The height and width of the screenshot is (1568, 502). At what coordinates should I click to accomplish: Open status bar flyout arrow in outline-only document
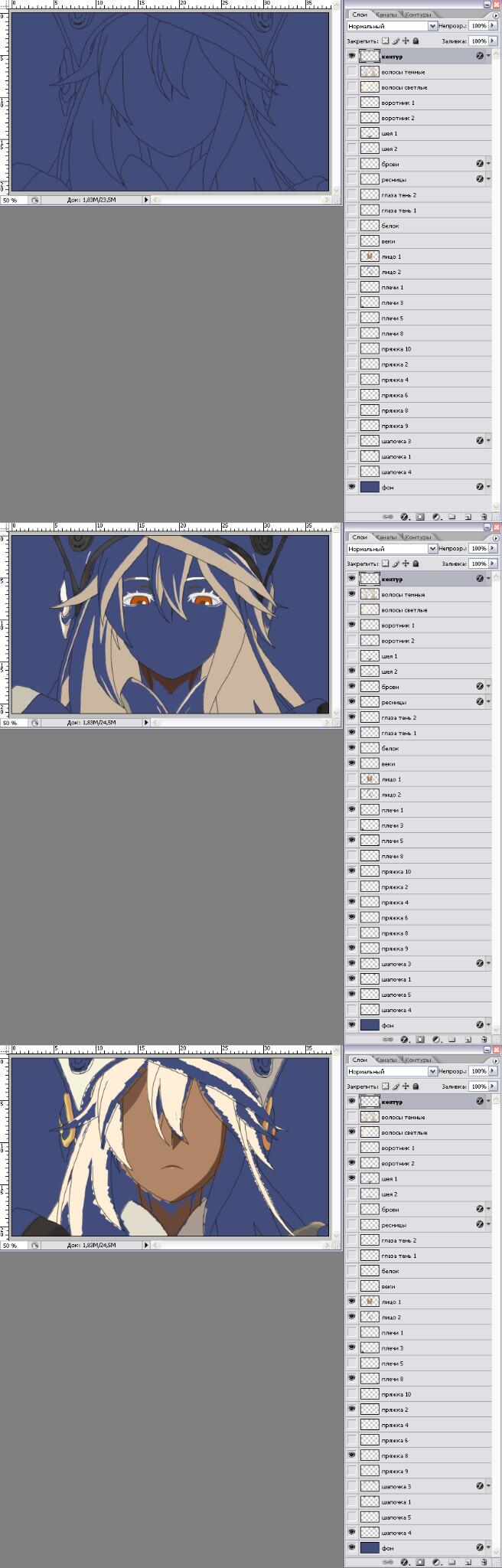pyautogui.click(x=146, y=200)
